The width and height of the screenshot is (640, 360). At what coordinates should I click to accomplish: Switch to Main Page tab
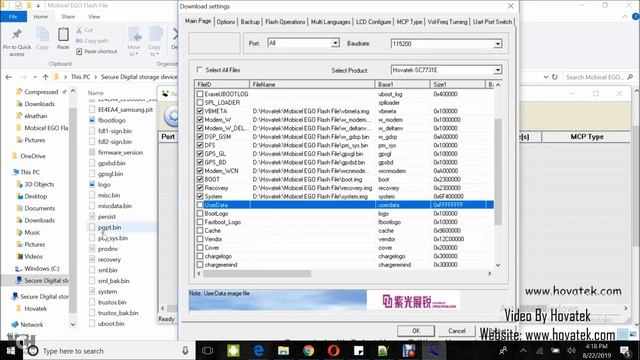[198, 21]
